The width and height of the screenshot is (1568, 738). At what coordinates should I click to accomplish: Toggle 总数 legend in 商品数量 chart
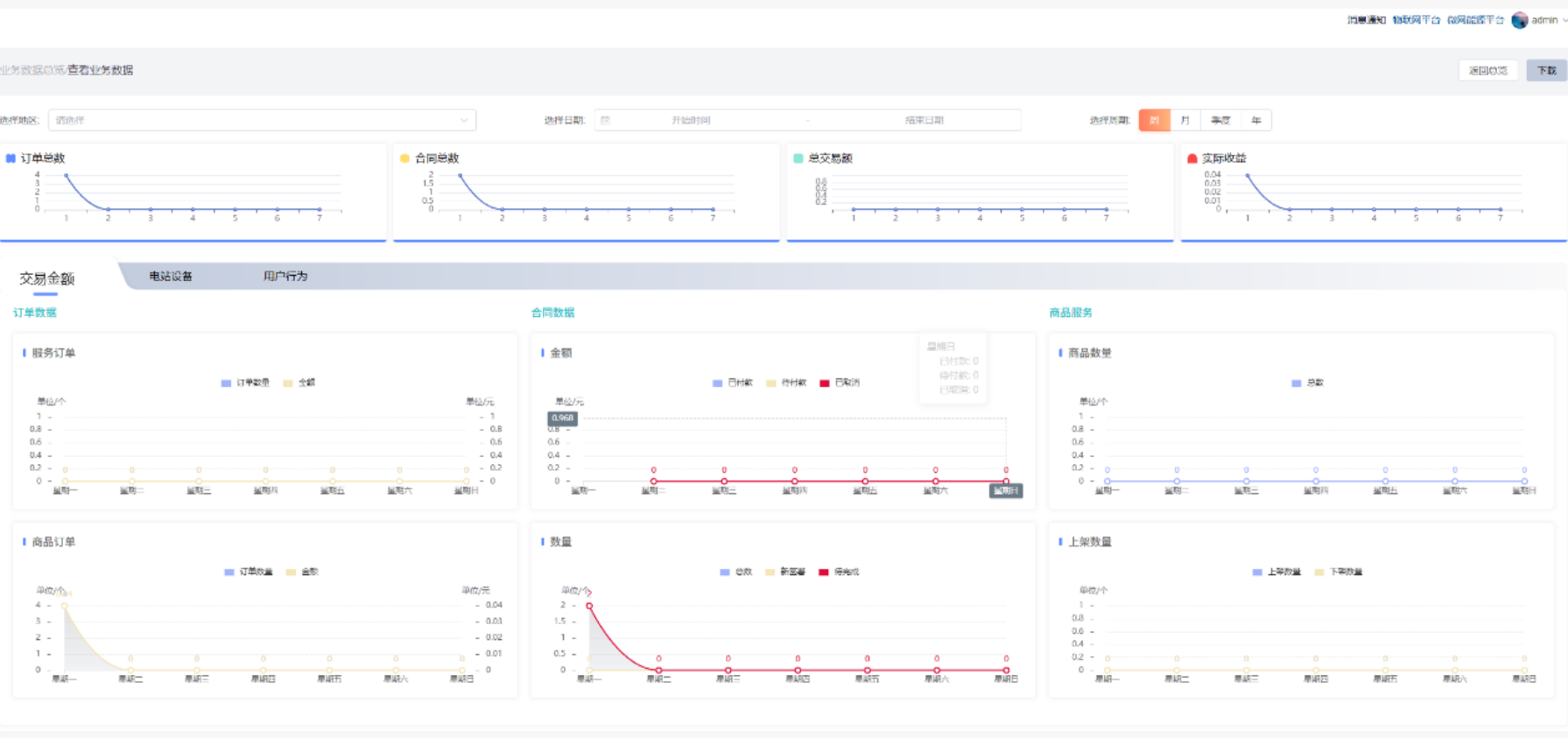click(x=1308, y=383)
